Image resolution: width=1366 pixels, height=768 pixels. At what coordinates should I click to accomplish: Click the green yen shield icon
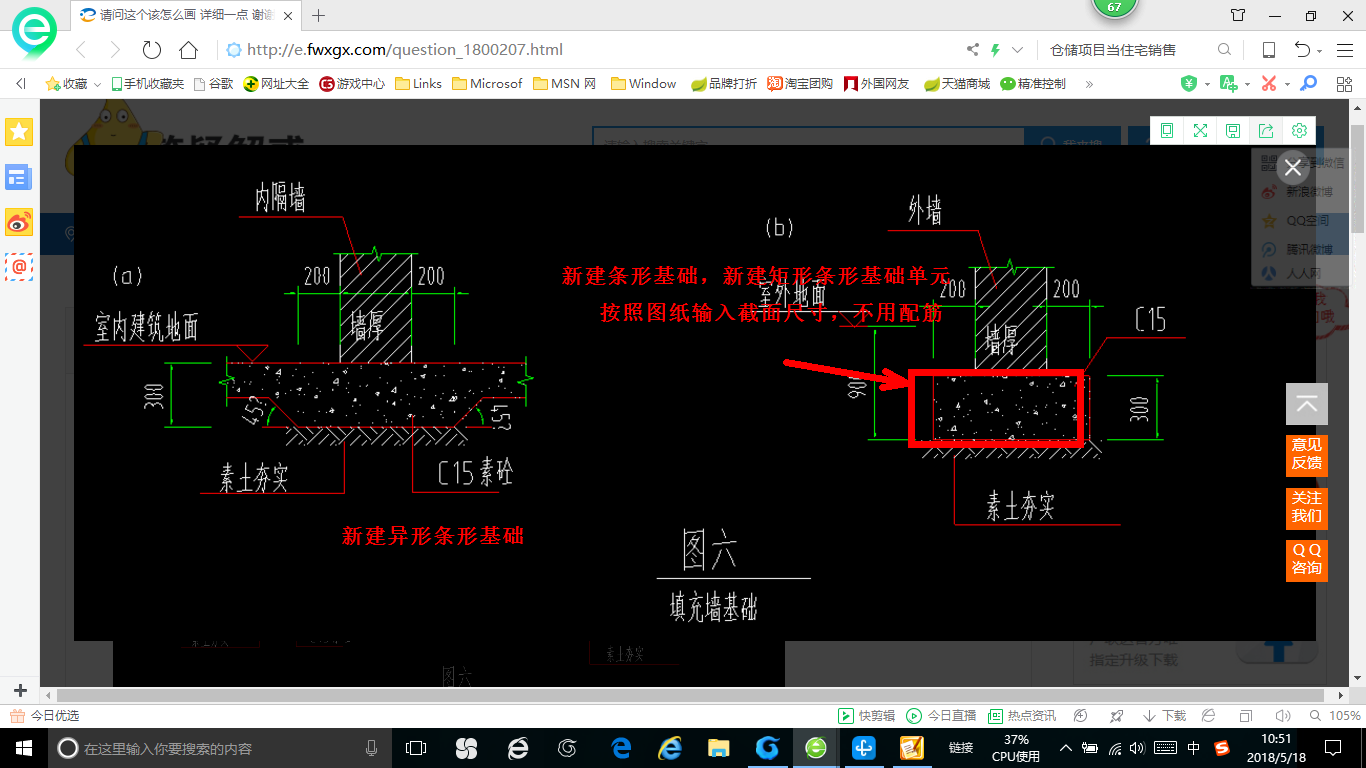[x=1189, y=84]
